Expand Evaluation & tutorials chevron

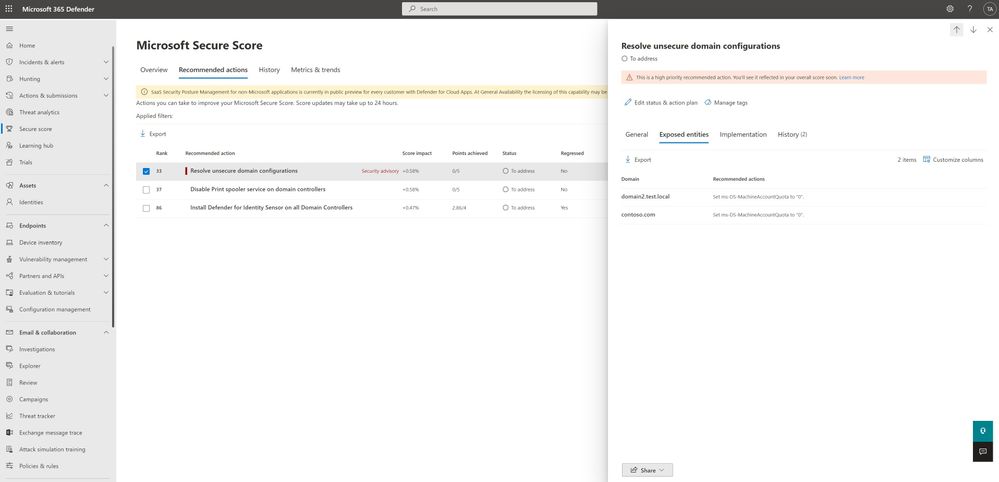(x=106, y=293)
